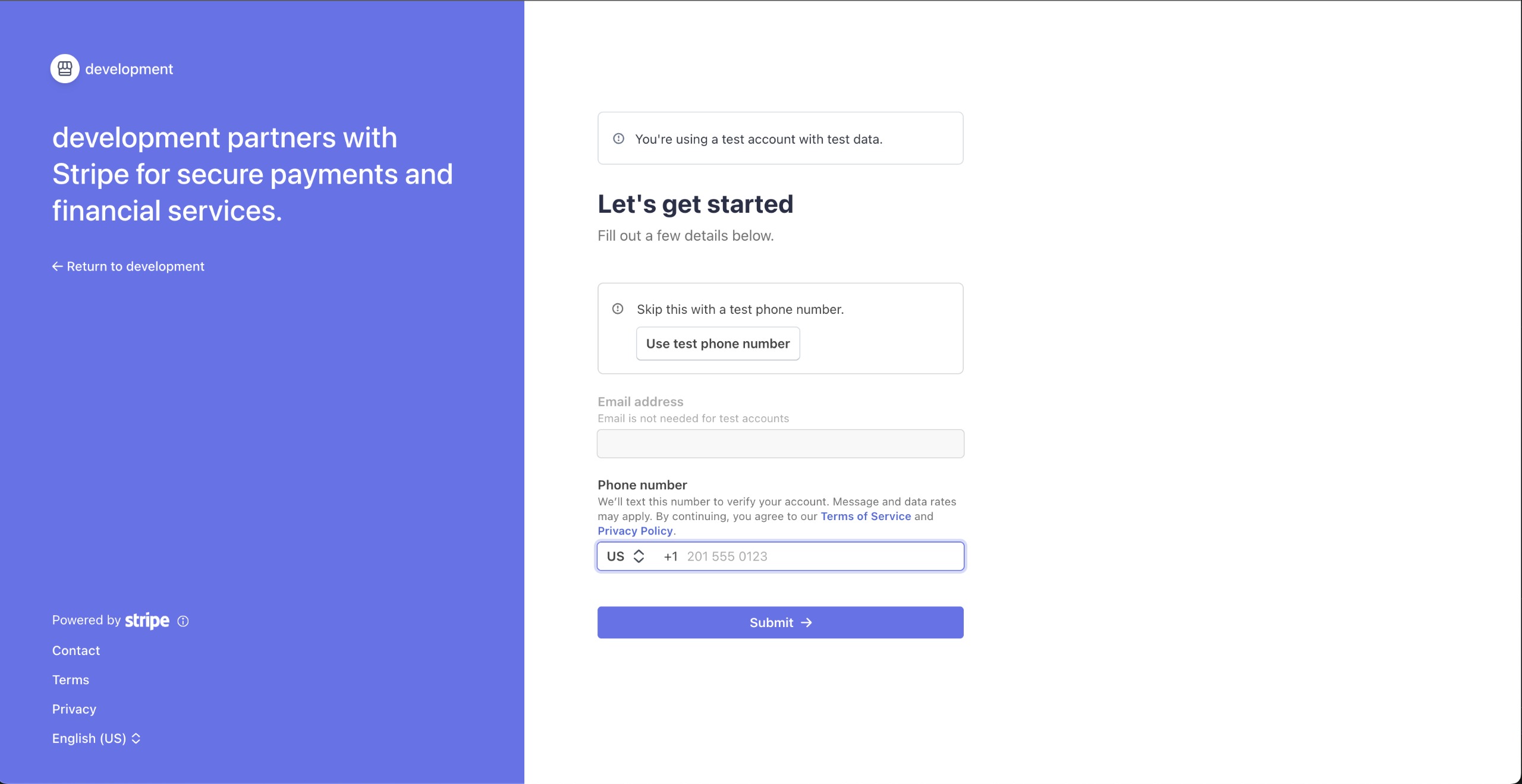Focus the phone number input field
Viewport: 1522px width, 784px height.
coord(820,556)
